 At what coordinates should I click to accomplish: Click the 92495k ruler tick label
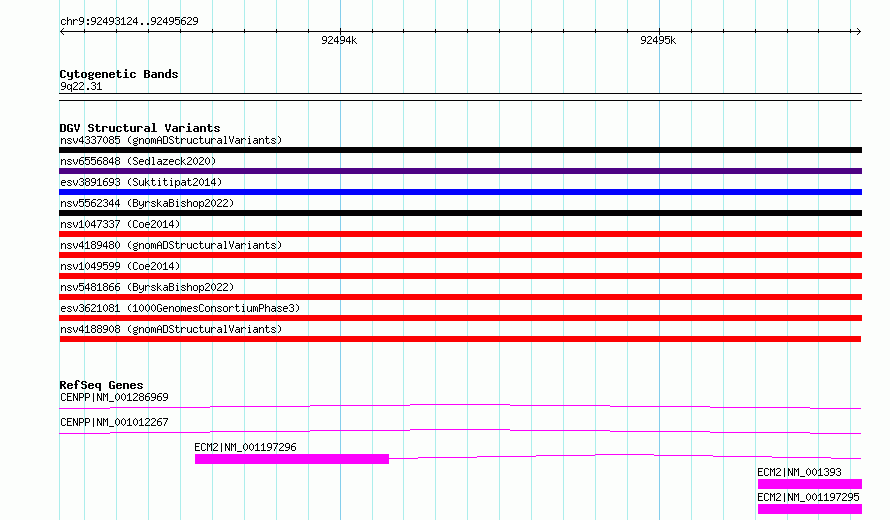click(658, 40)
